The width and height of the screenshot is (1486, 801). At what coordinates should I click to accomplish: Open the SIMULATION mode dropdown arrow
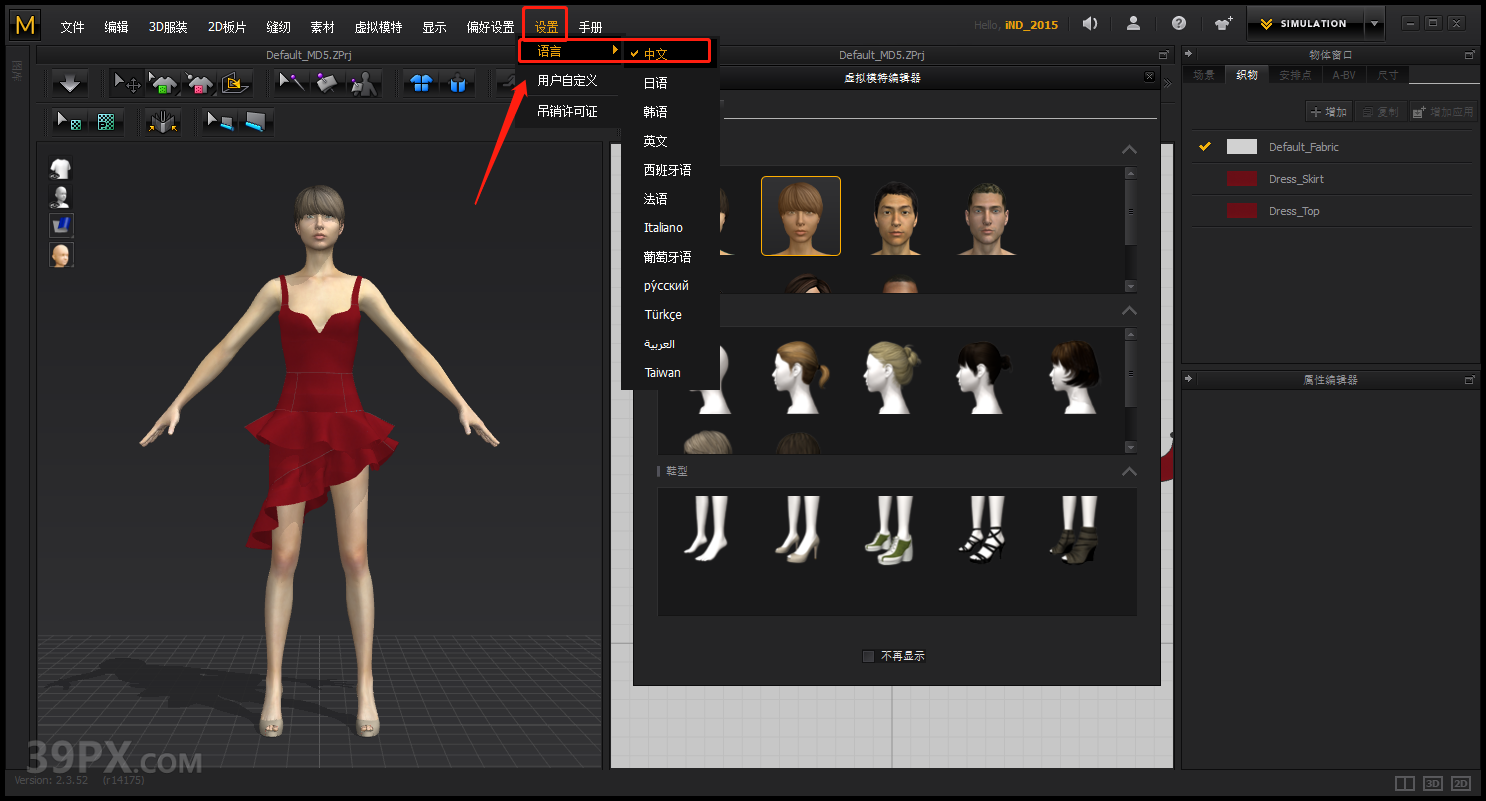pyautogui.click(x=1374, y=24)
